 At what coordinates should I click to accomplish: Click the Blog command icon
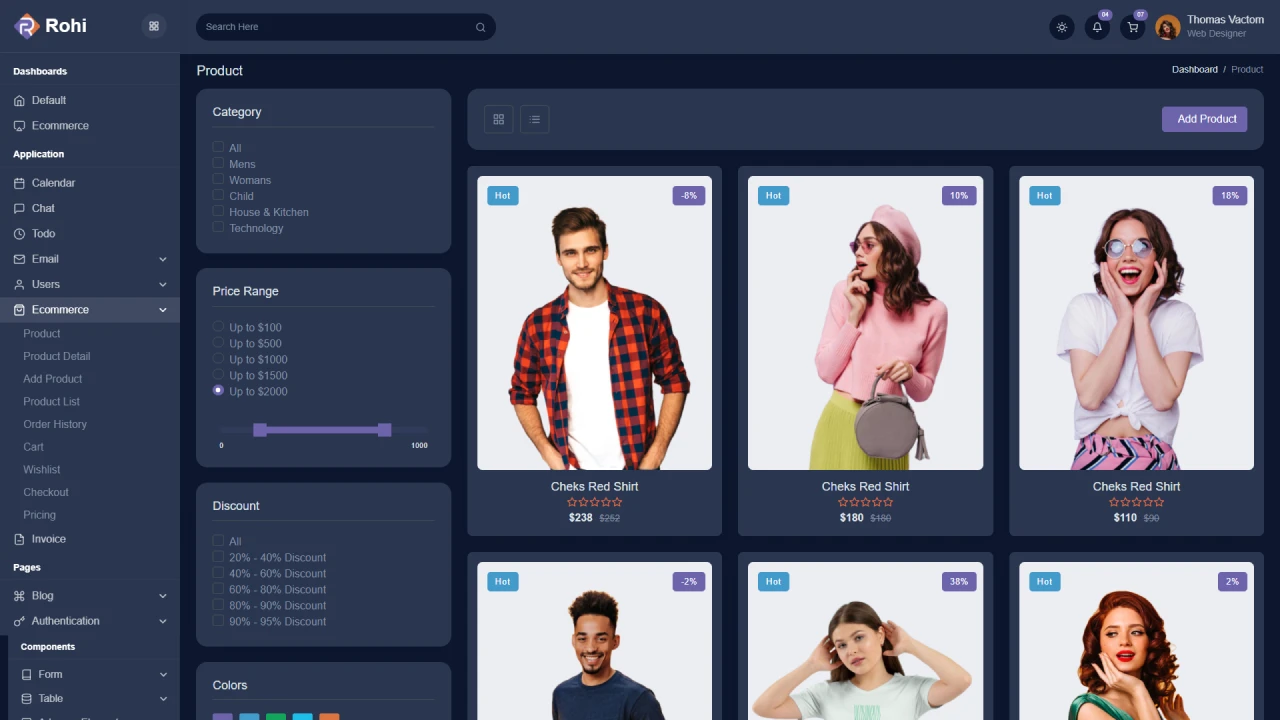pos(19,596)
